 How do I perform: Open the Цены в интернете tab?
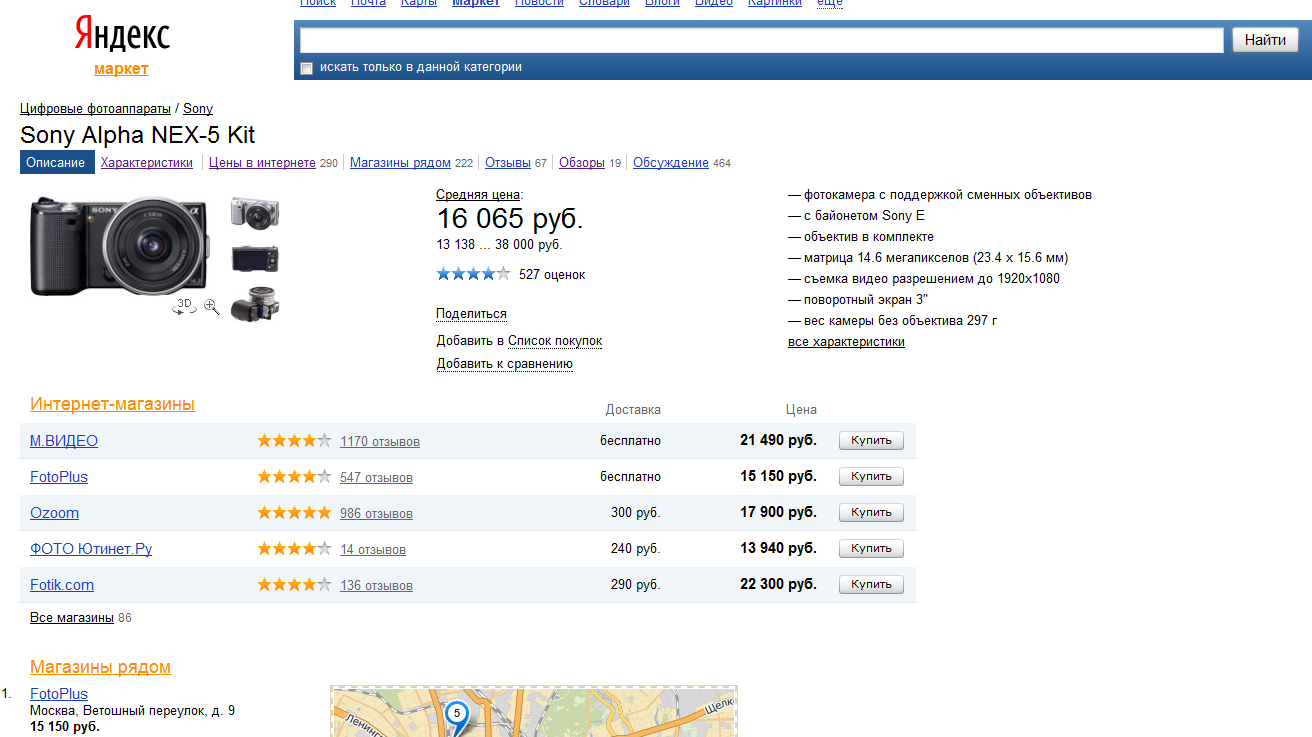(x=262, y=163)
